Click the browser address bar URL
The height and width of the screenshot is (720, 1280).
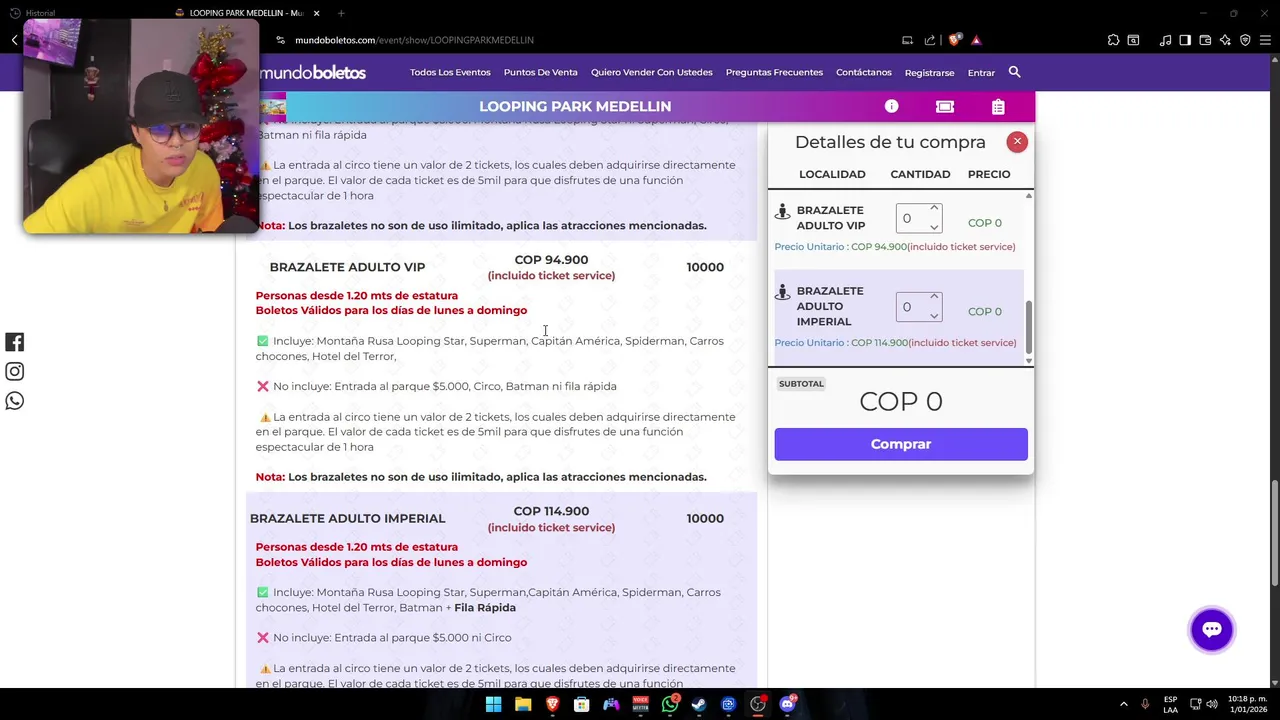point(414,40)
